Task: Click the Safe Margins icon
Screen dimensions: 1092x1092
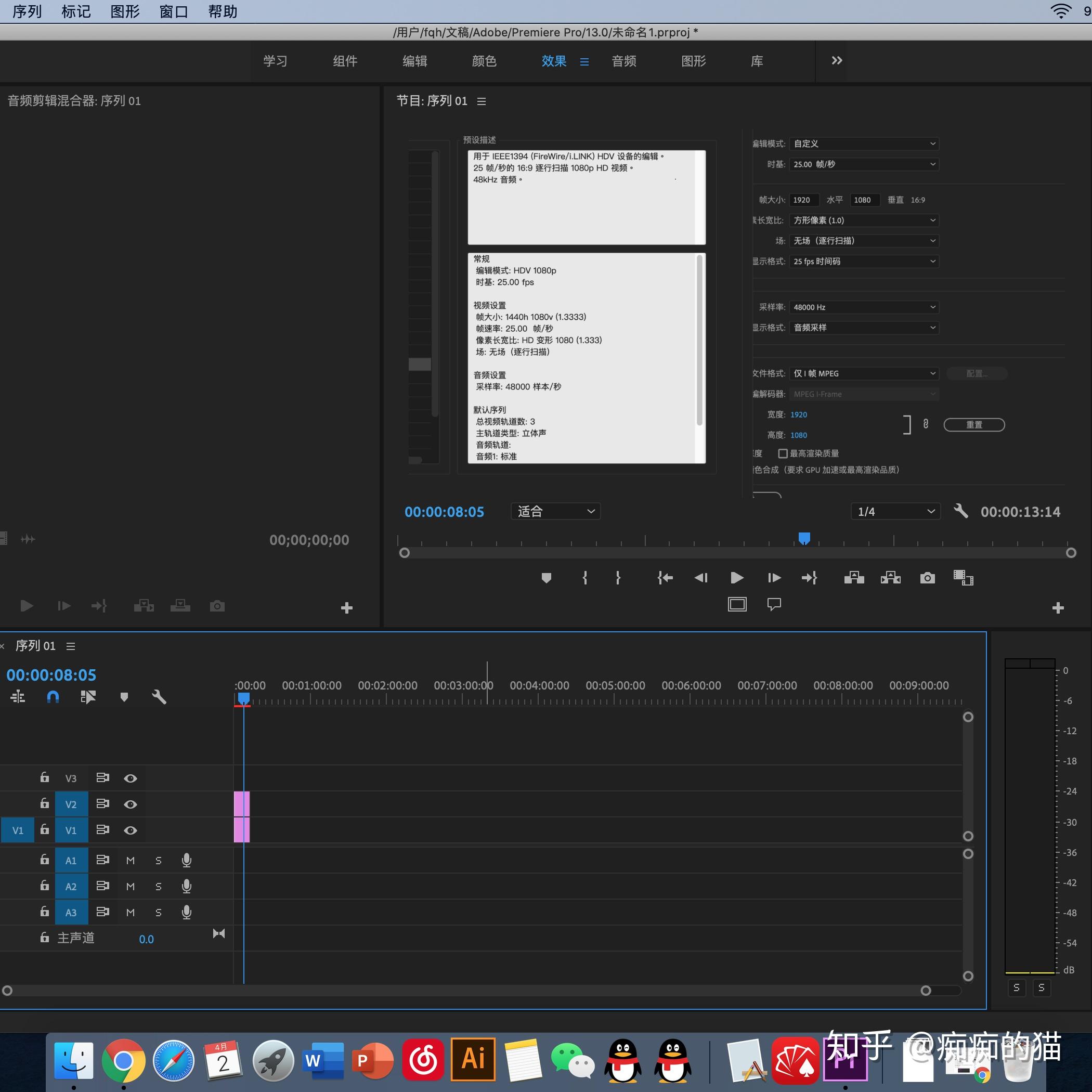Action: pos(737,604)
